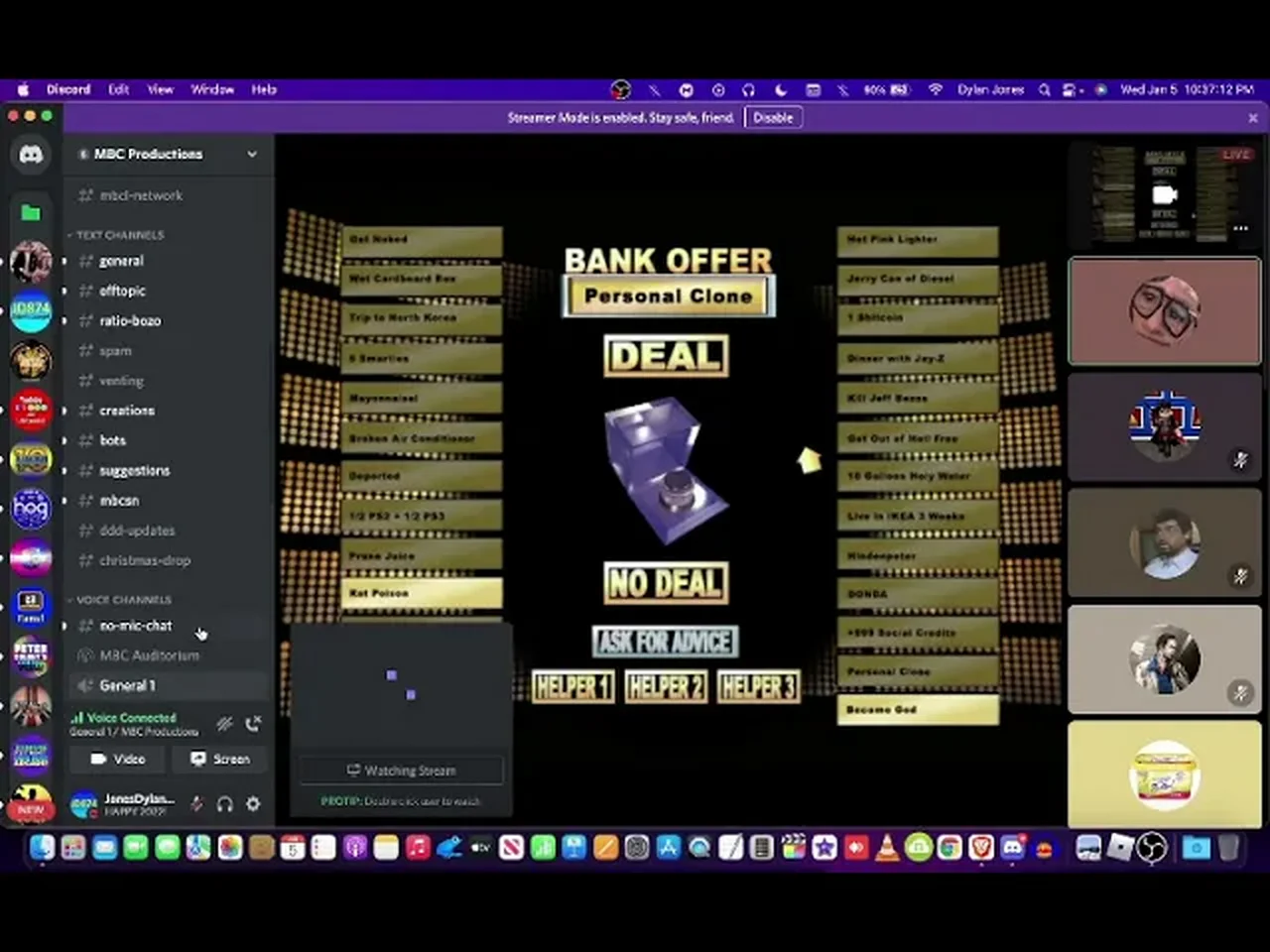Viewport: 1270px width, 952px height.
Task: Disable Streamer Mode from the banner
Action: click(x=772, y=117)
